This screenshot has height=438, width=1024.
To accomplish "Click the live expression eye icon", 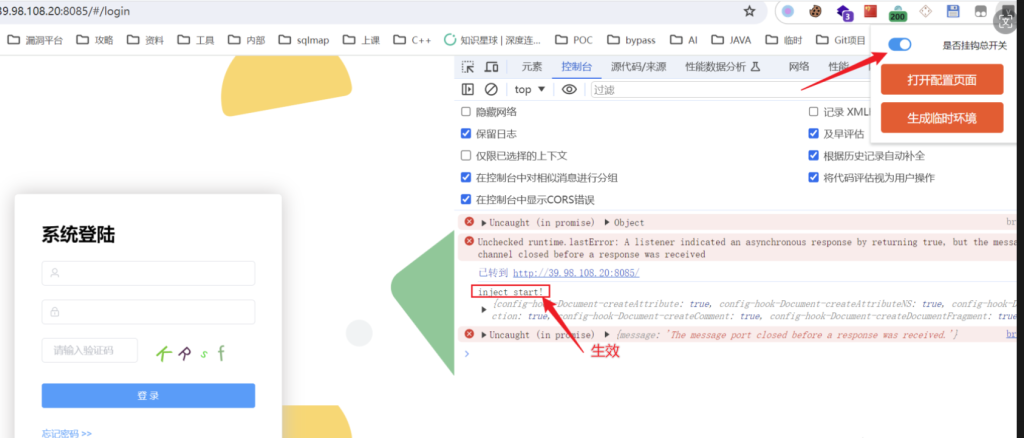I will (569, 89).
